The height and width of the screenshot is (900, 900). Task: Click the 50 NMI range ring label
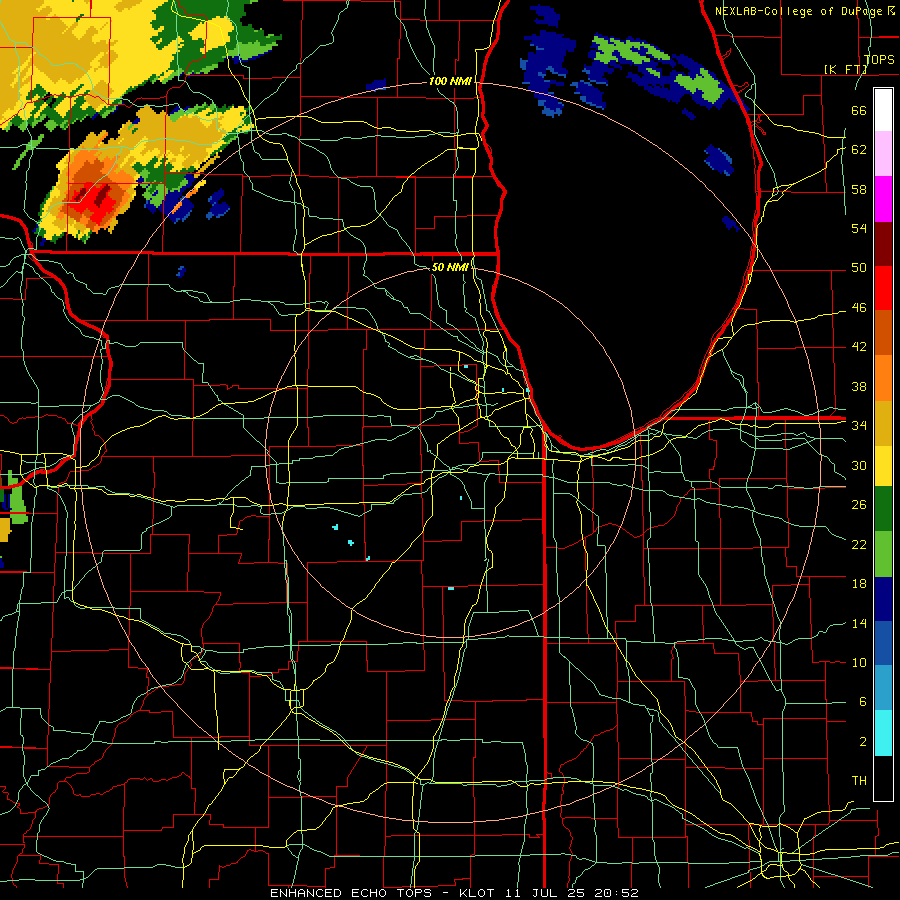pos(449,267)
